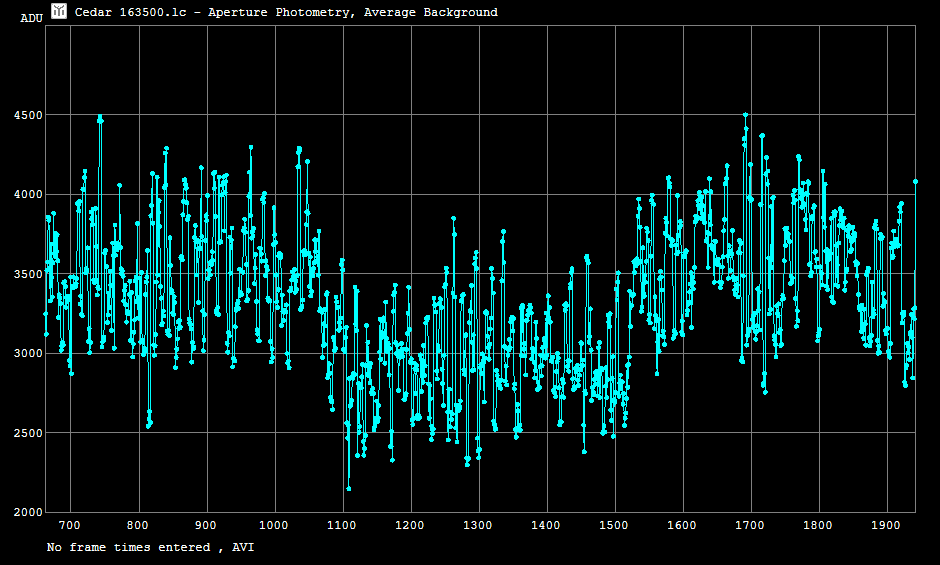Click the '1100' x-axis label
This screenshot has width=940, height=565.
pyautogui.click(x=342, y=525)
